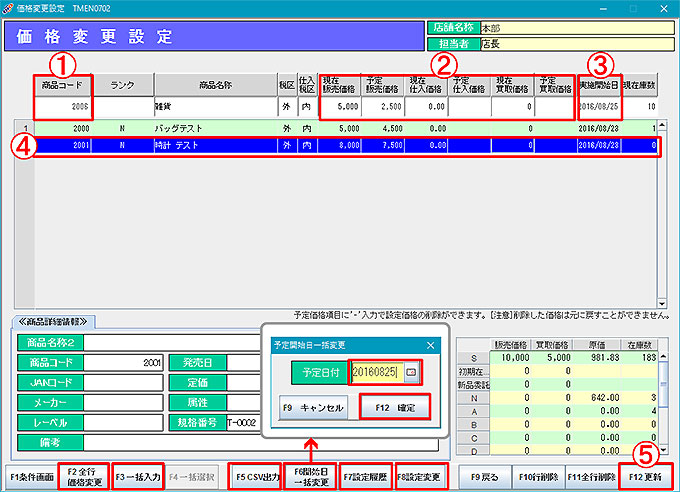Edit the product code entry field showing 2006

[x=62, y=107]
